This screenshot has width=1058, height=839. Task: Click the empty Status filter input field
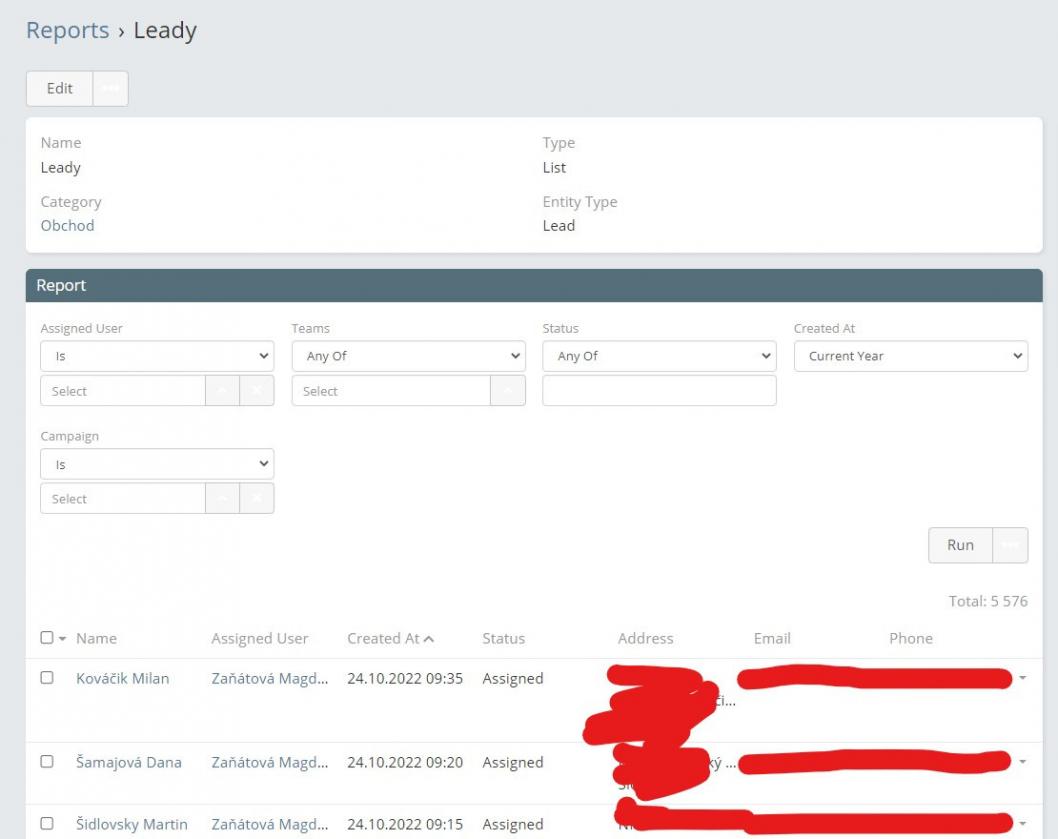659,391
